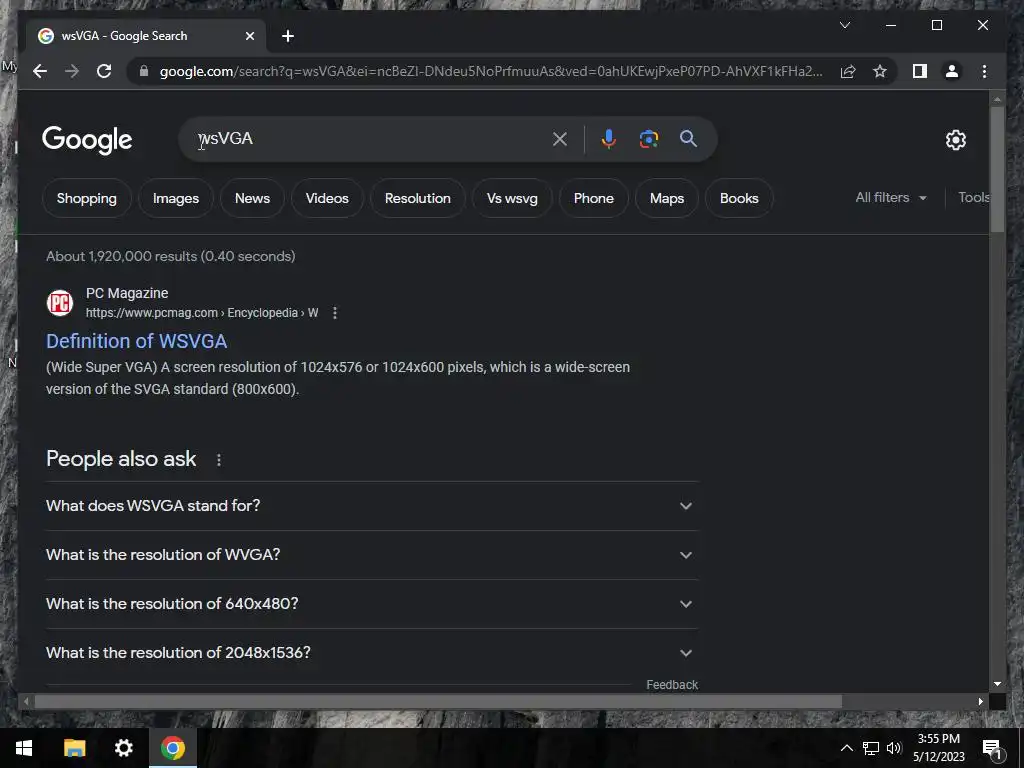Click the About 1,920,000 results text
The height and width of the screenshot is (768, 1024).
(170, 256)
